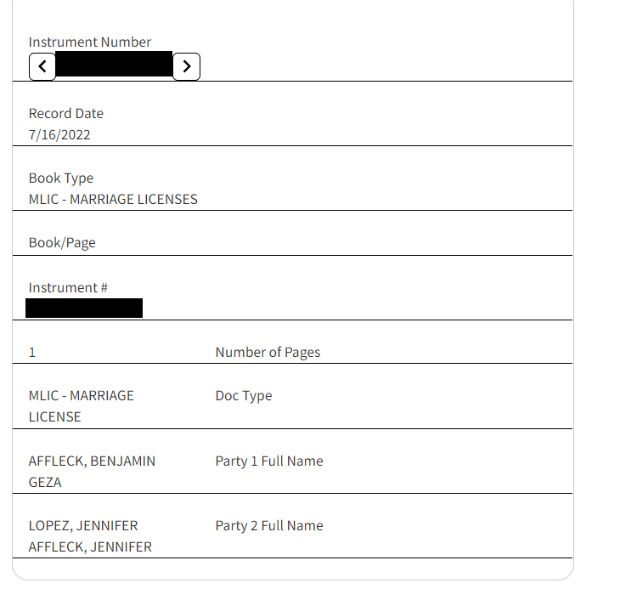Click the Book Type label
This screenshot has height=600, width=620.
click(61, 178)
